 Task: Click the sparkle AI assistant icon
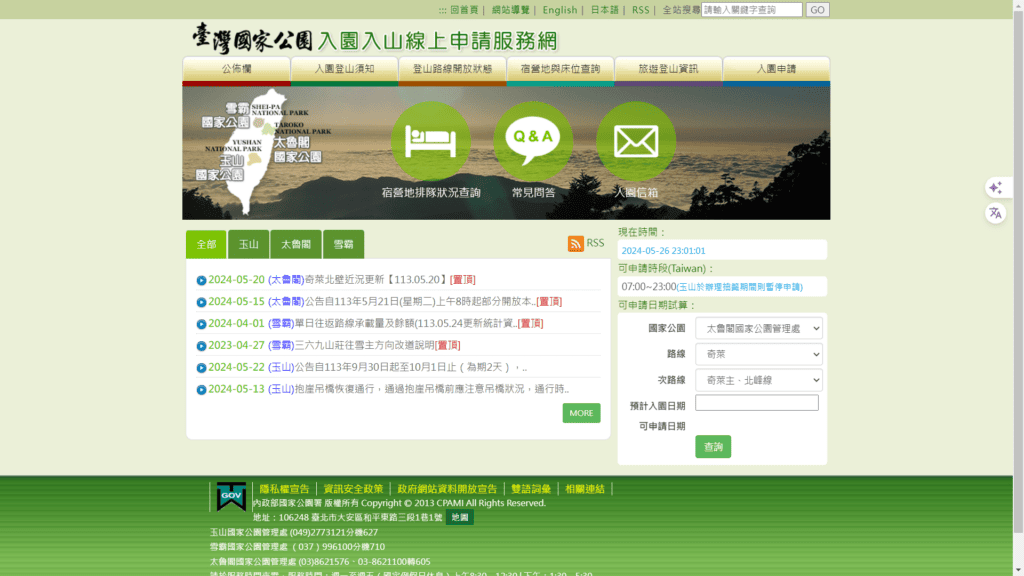995,188
